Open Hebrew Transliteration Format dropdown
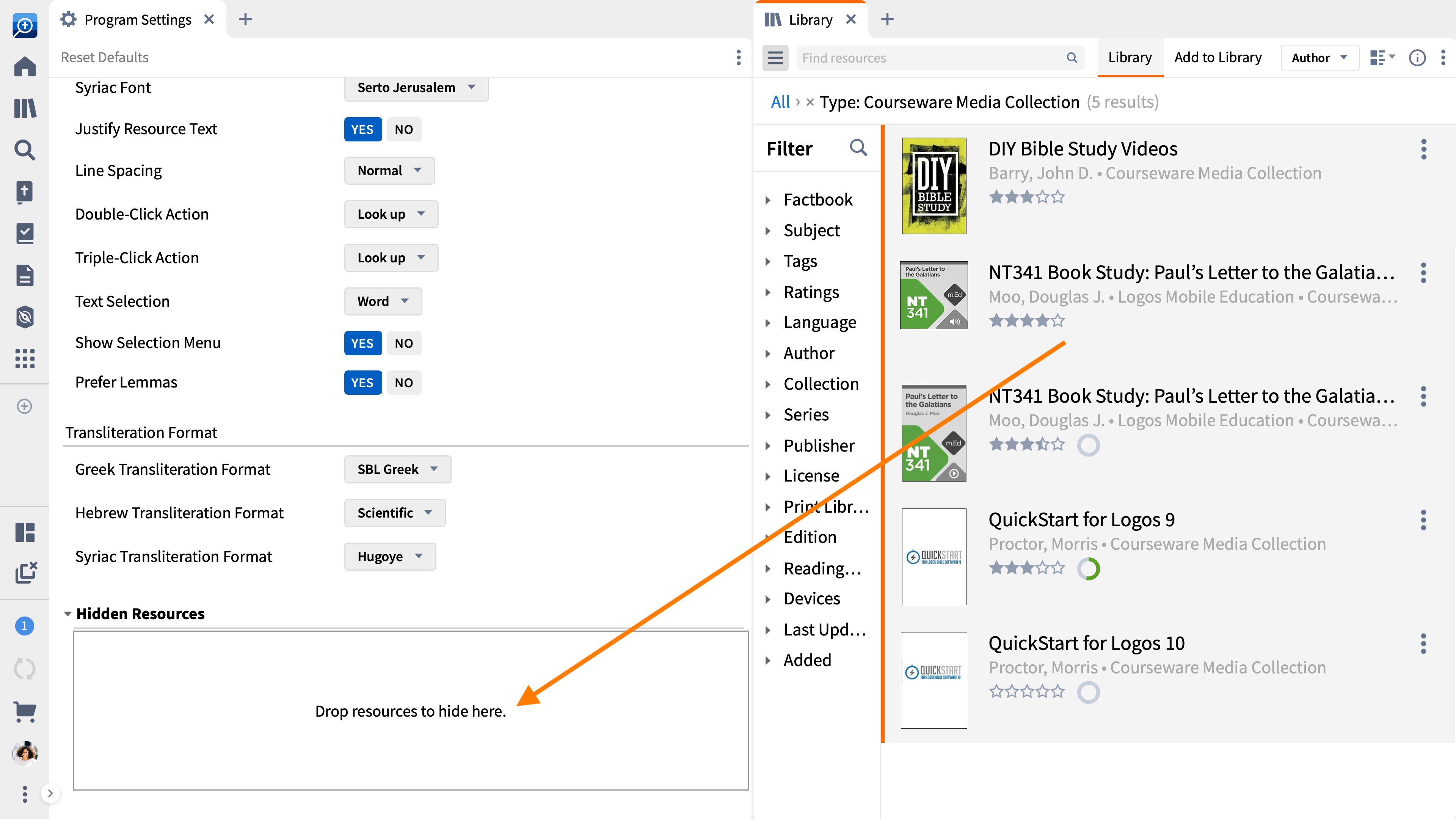Image resolution: width=1456 pixels, height=819 pixels. 394,513
